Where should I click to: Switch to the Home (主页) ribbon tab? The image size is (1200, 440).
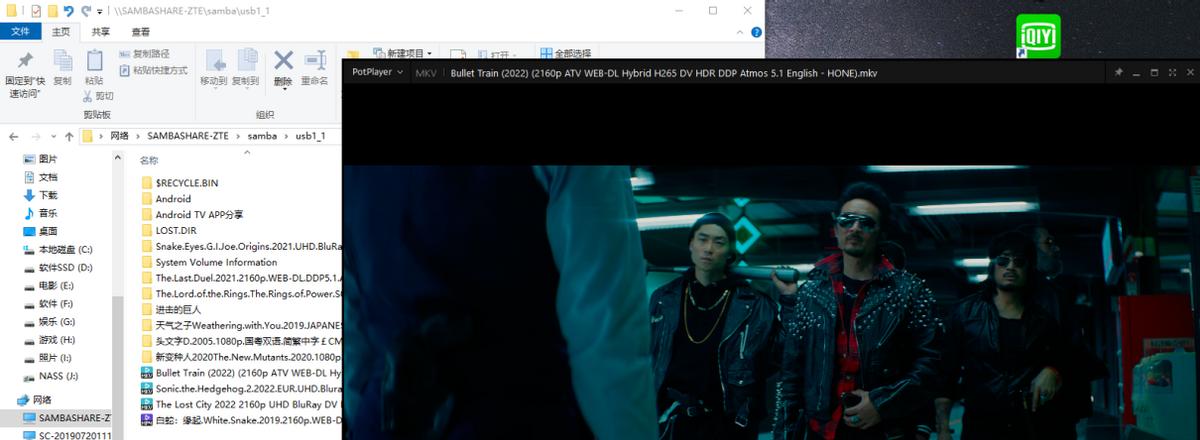click(x=62, y=32)
